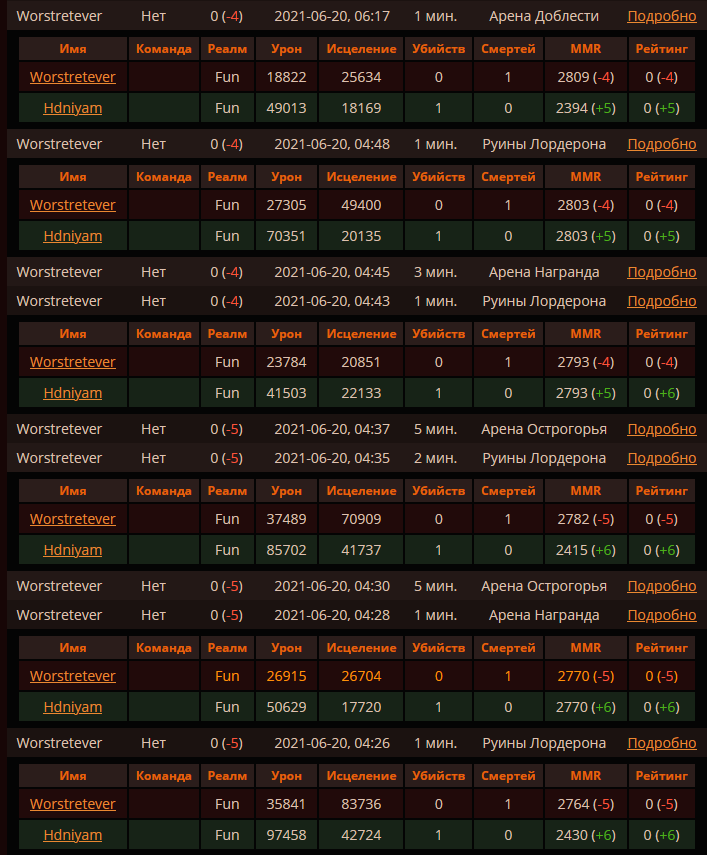Open Подробно for the 04:30 Арена Острогорья match
This screenshot has height=855, width=707.
click(x=661, y=586)
